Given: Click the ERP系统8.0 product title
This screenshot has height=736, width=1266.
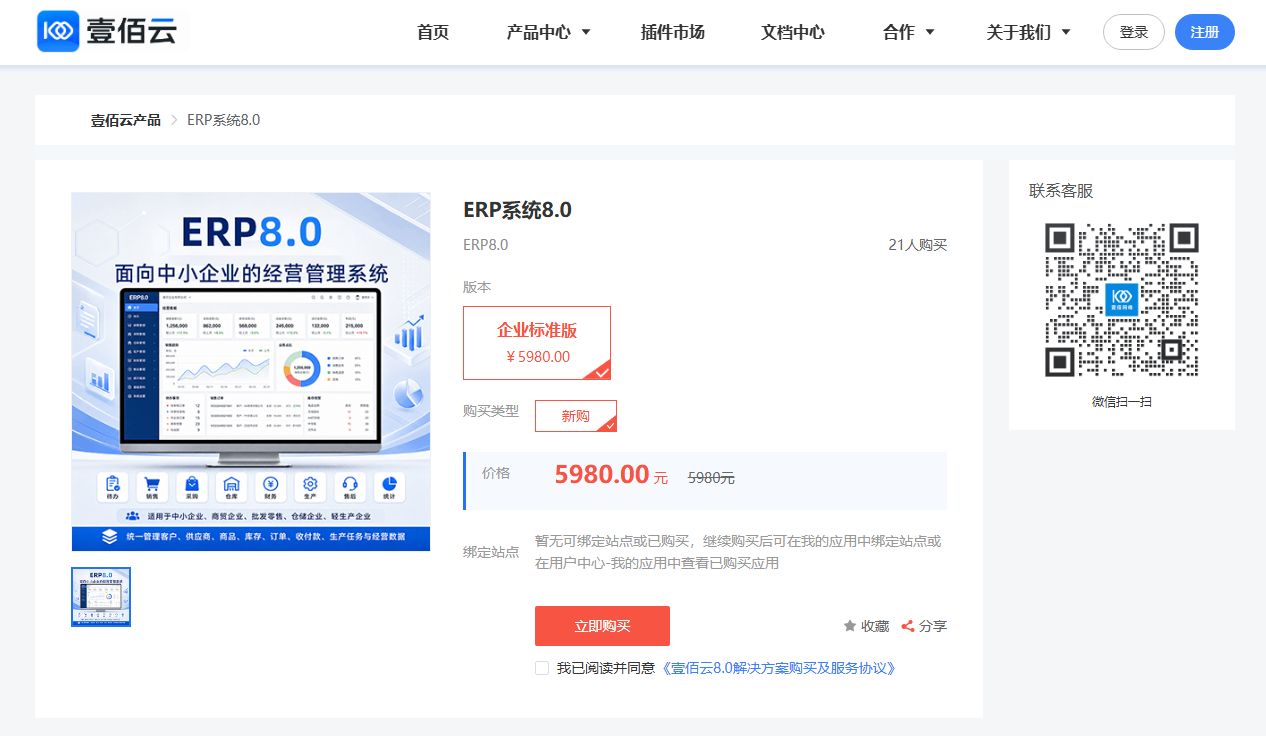Looking at the screenshot, I should tap(518, 210).
